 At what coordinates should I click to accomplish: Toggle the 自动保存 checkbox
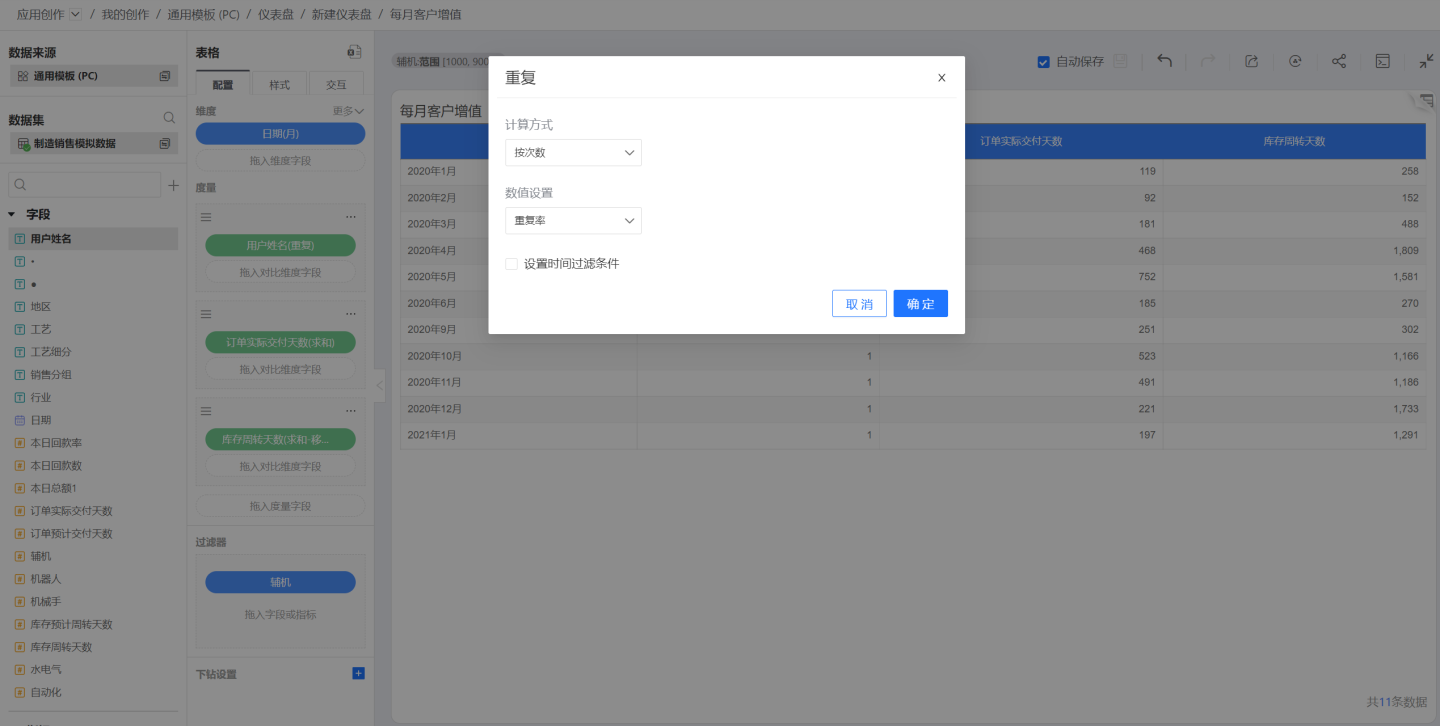(1044, 62)
